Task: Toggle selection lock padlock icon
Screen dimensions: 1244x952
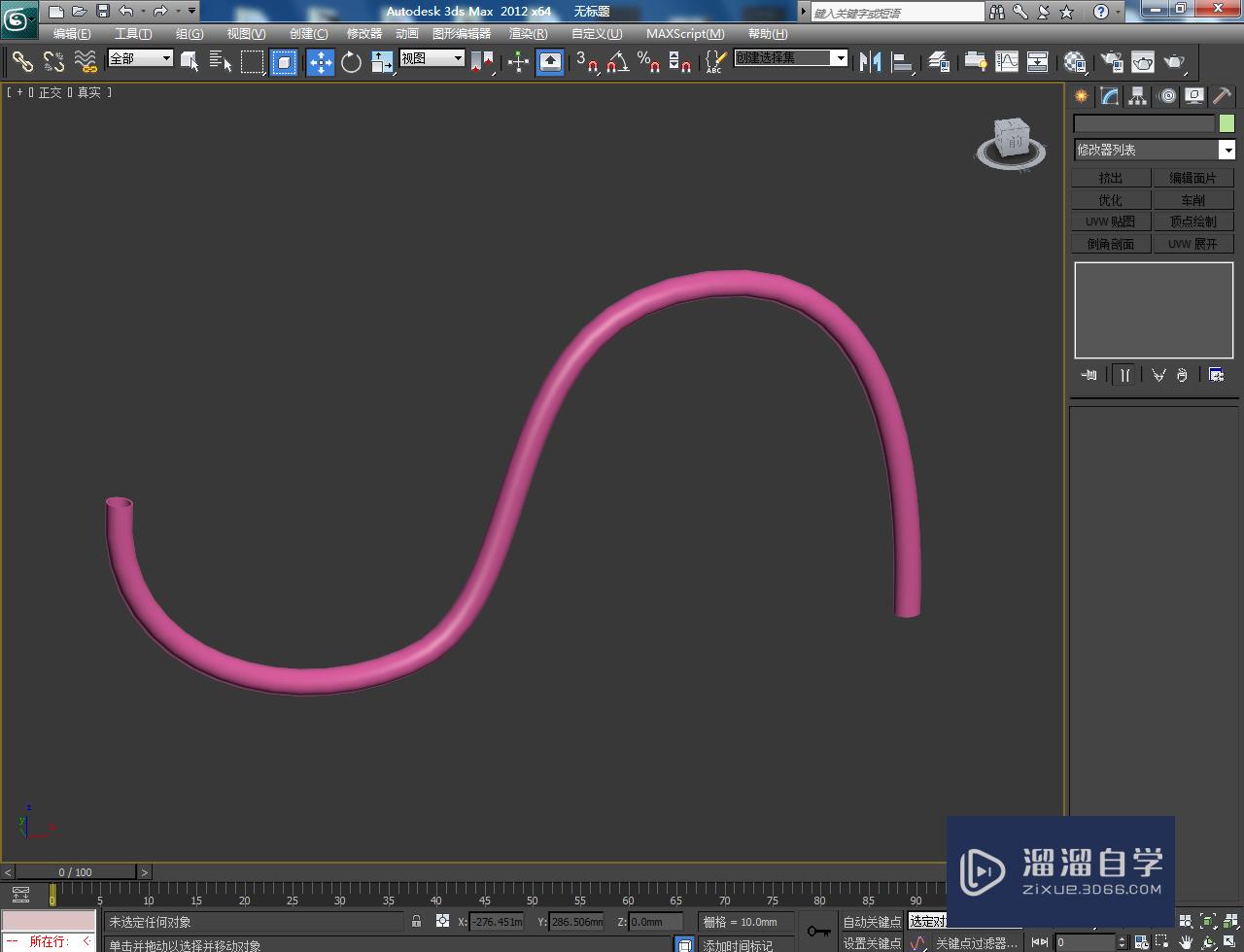Action: pyautogui.click(x=417, y=921)
